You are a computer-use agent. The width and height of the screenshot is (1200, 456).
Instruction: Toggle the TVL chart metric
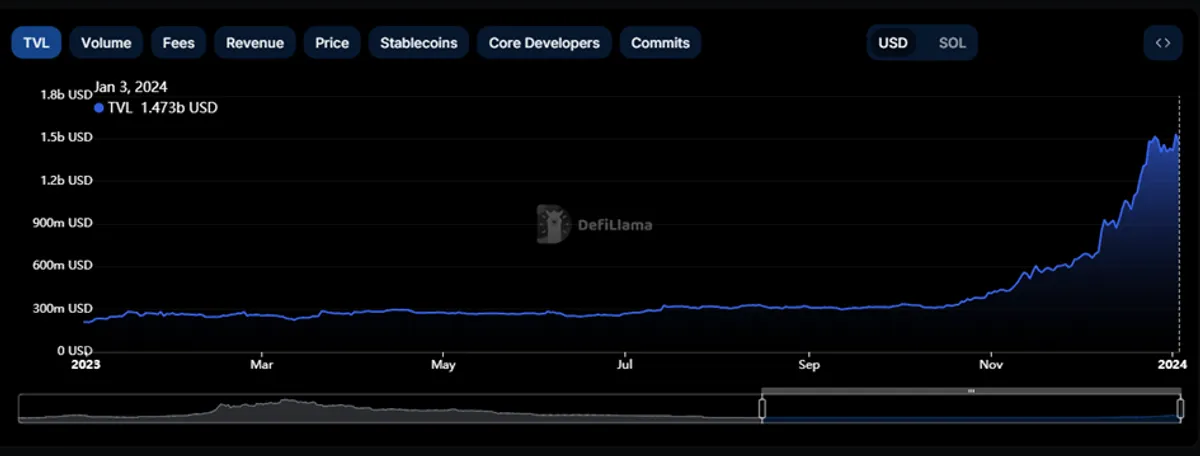tap(36, 43)
